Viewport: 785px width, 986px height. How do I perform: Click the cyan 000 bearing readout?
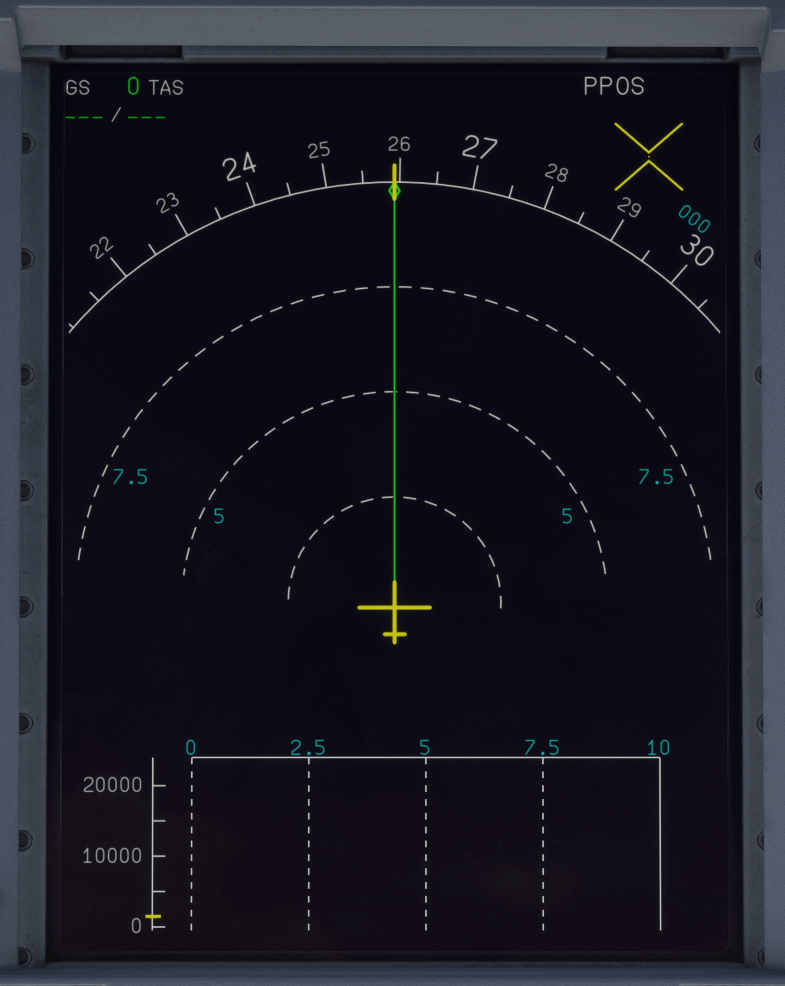(693, 218)
